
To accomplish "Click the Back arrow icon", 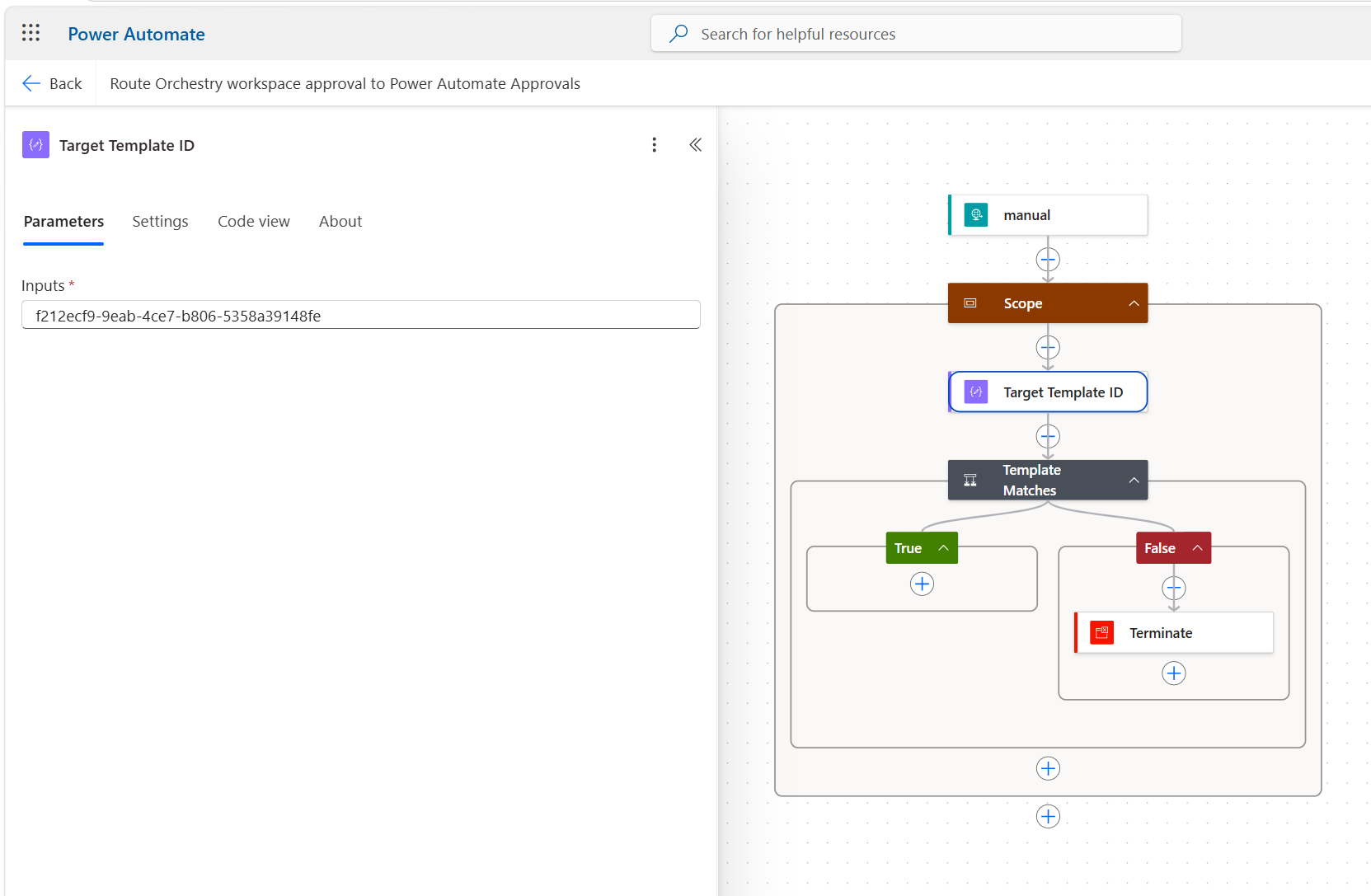I will 31,83.
